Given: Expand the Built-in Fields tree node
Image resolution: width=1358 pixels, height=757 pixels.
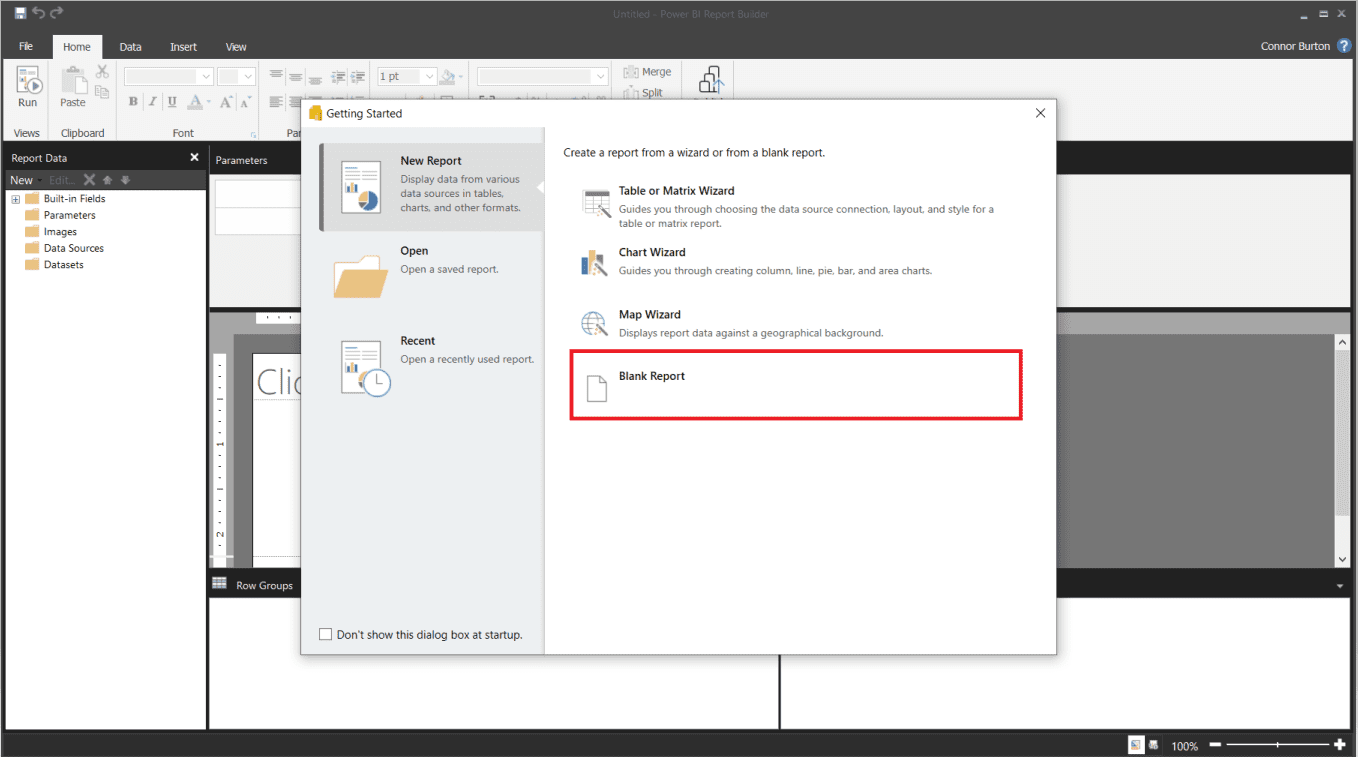Looking at the screenshot, I should (x=16, y=199).
